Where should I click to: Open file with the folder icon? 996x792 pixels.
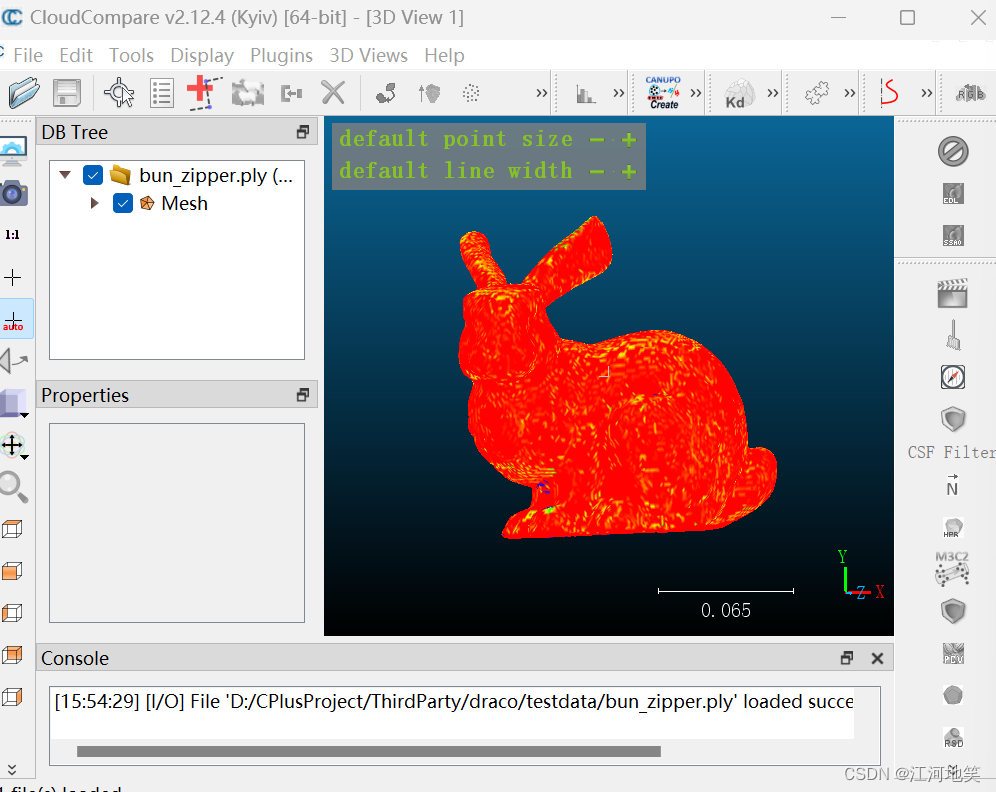coord(24,93)
